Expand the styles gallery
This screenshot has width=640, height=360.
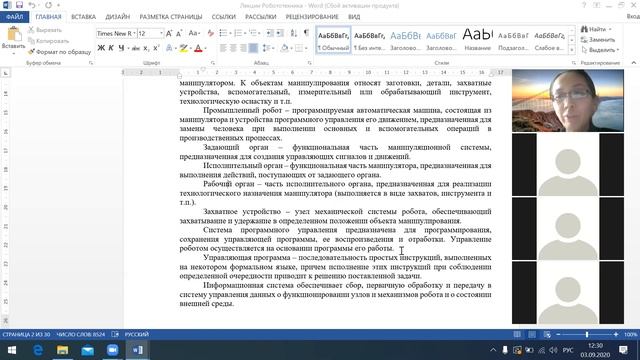tap(571, 50)
